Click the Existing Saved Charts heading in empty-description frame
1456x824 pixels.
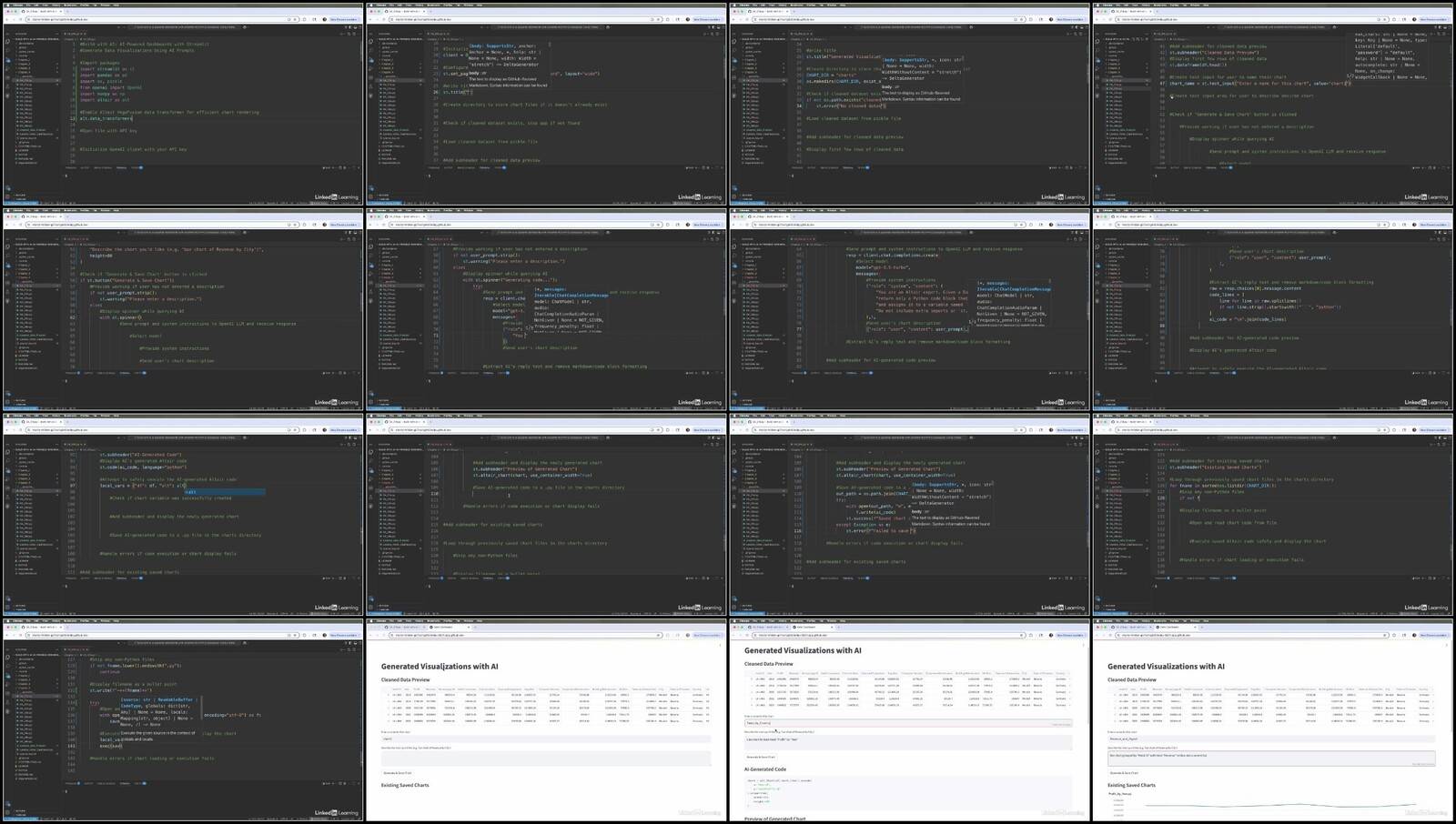point(405,785)
